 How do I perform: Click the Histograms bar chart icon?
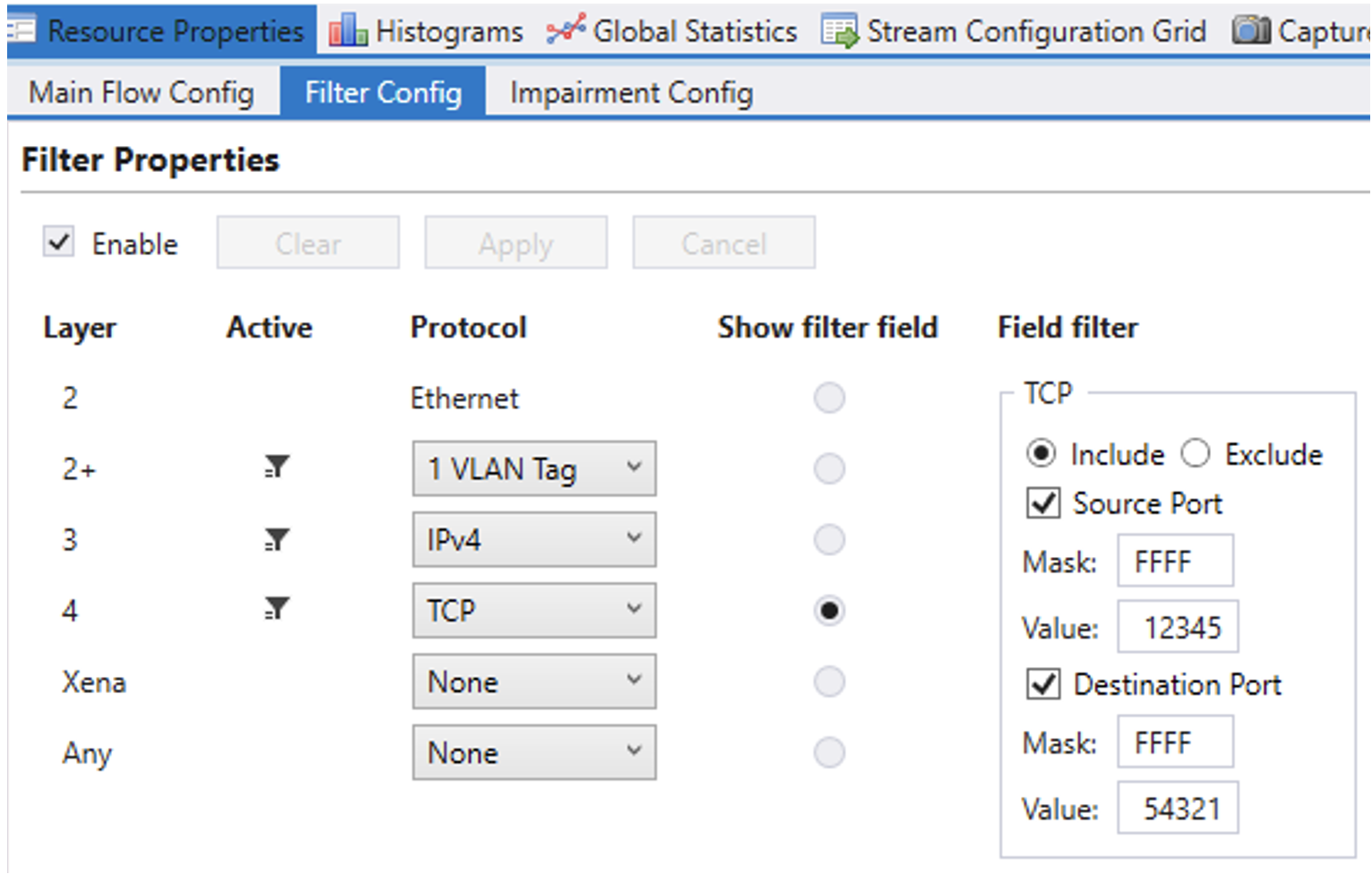click(347, 31)
